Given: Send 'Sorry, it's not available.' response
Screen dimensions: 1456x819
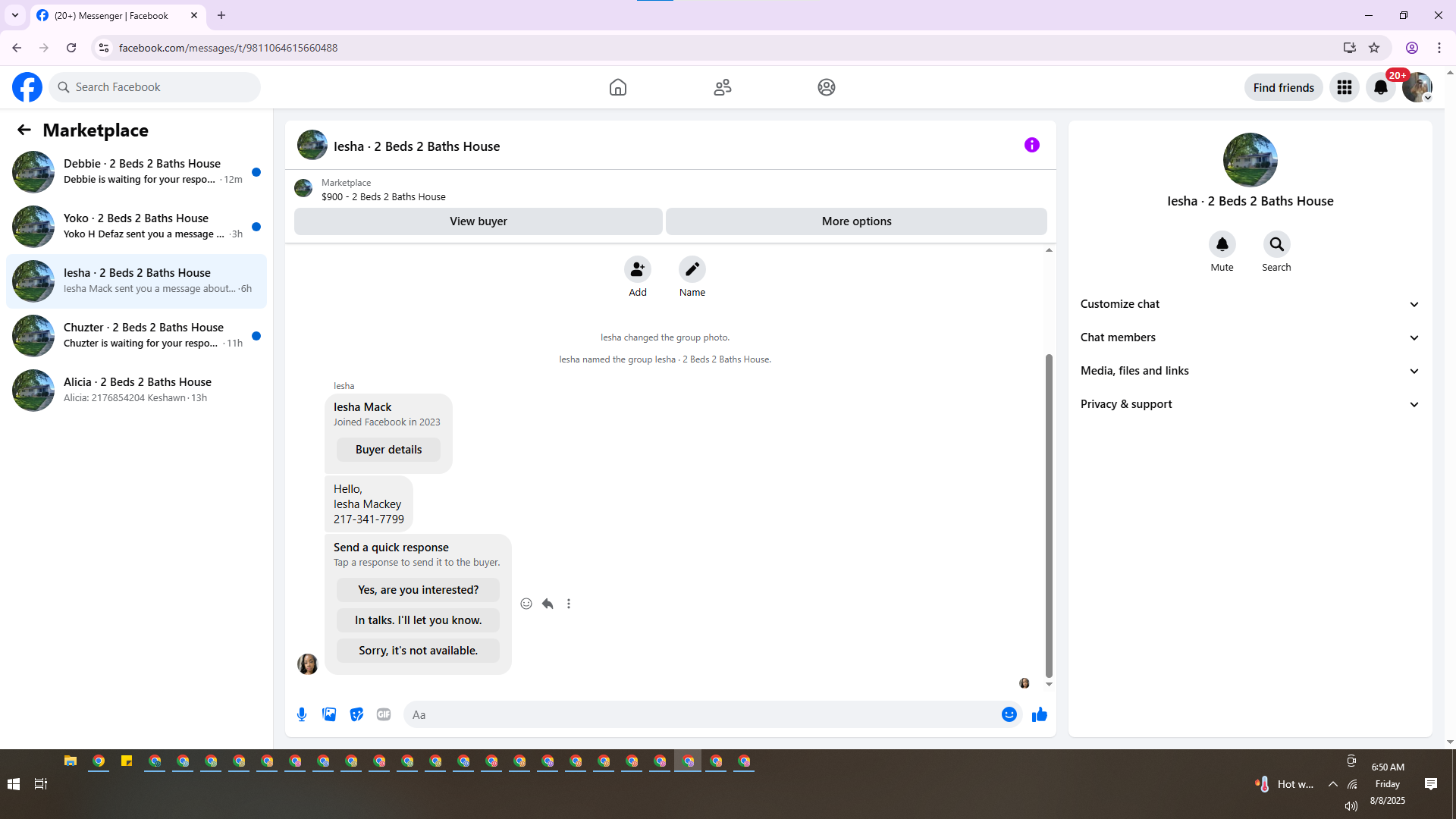Looking at the screenshot, I should click(x=418, y=651).
